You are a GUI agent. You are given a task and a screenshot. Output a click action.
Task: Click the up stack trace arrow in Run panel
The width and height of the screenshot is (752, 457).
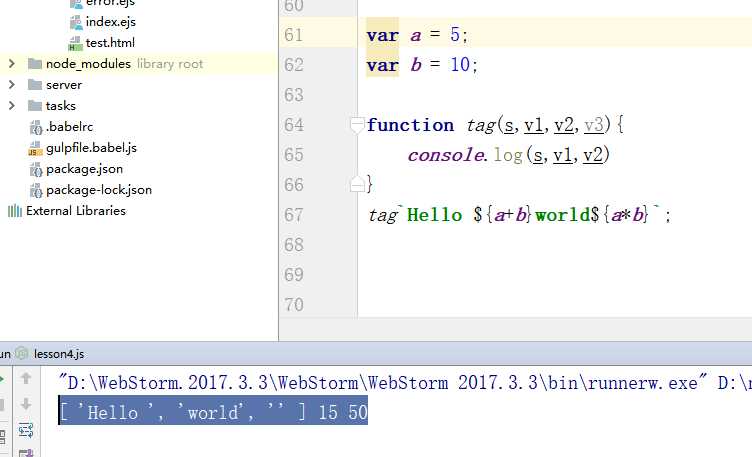(x=26, y=378)
